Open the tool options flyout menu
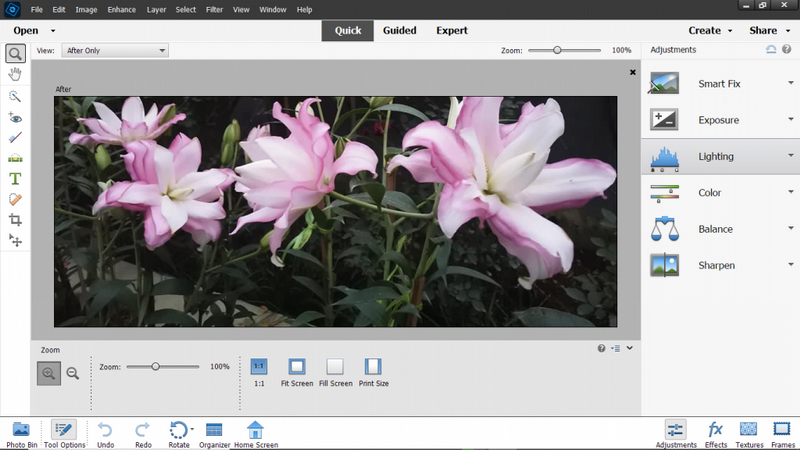This screenshot has height=450, width=800. [616, 348]
